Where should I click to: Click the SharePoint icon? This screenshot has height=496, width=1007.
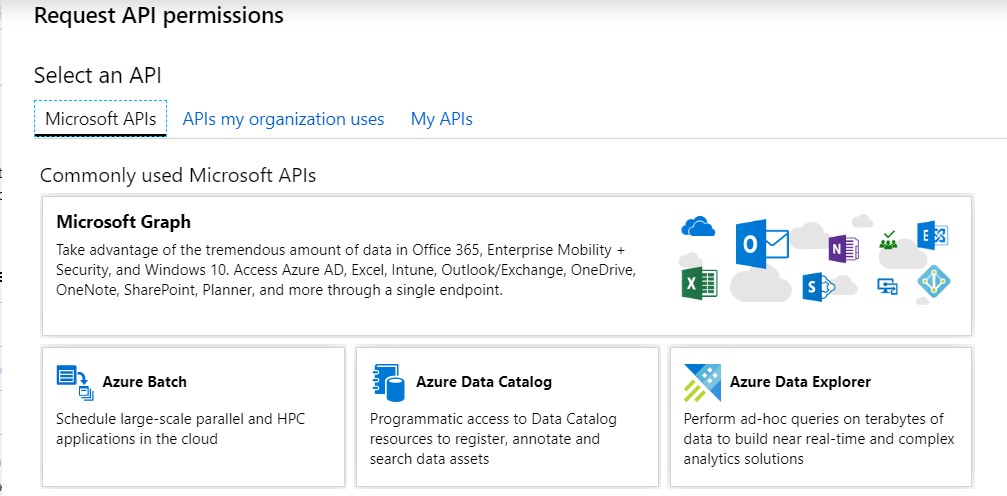818,287
